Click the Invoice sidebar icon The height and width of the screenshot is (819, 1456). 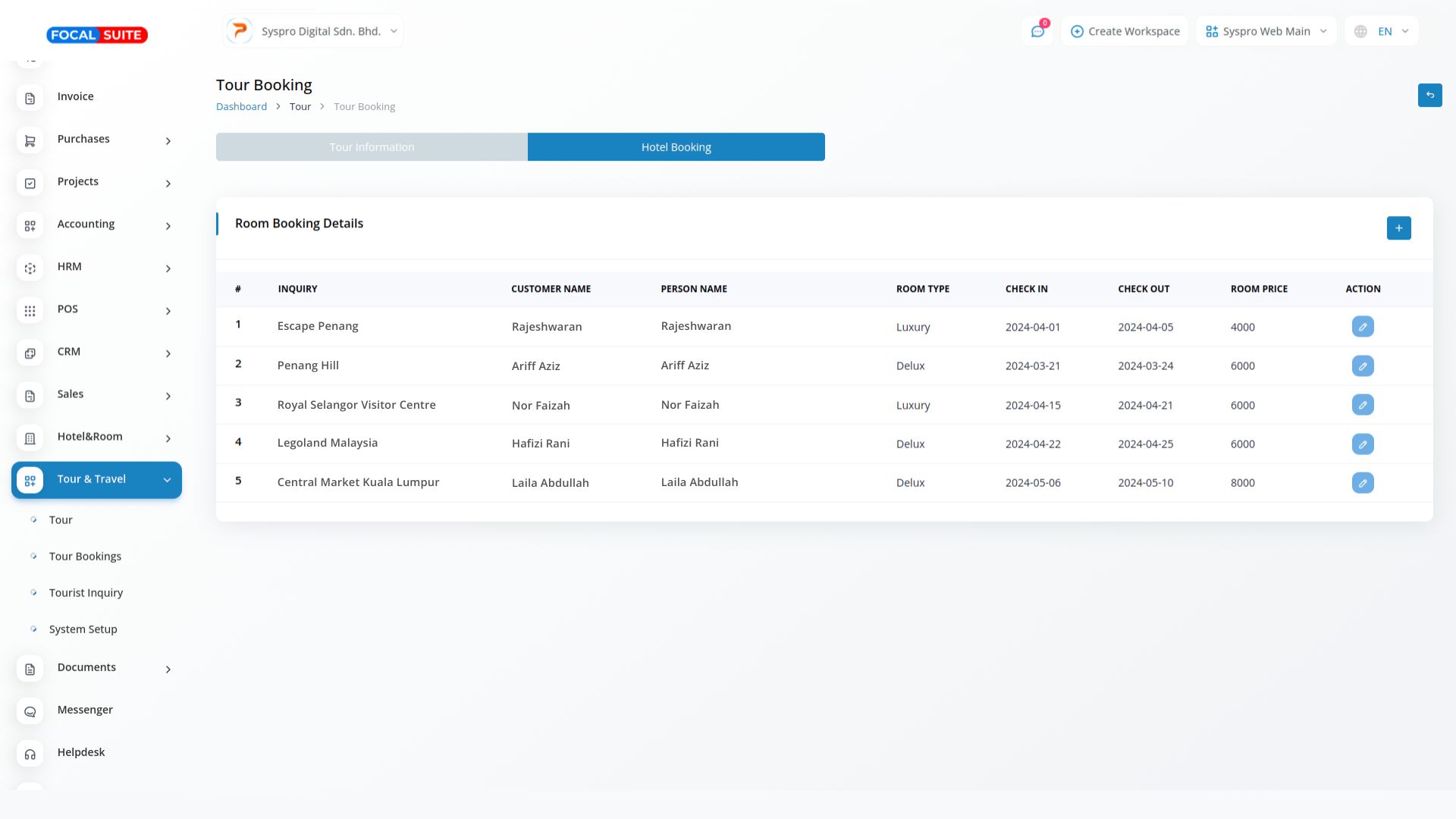30,98
